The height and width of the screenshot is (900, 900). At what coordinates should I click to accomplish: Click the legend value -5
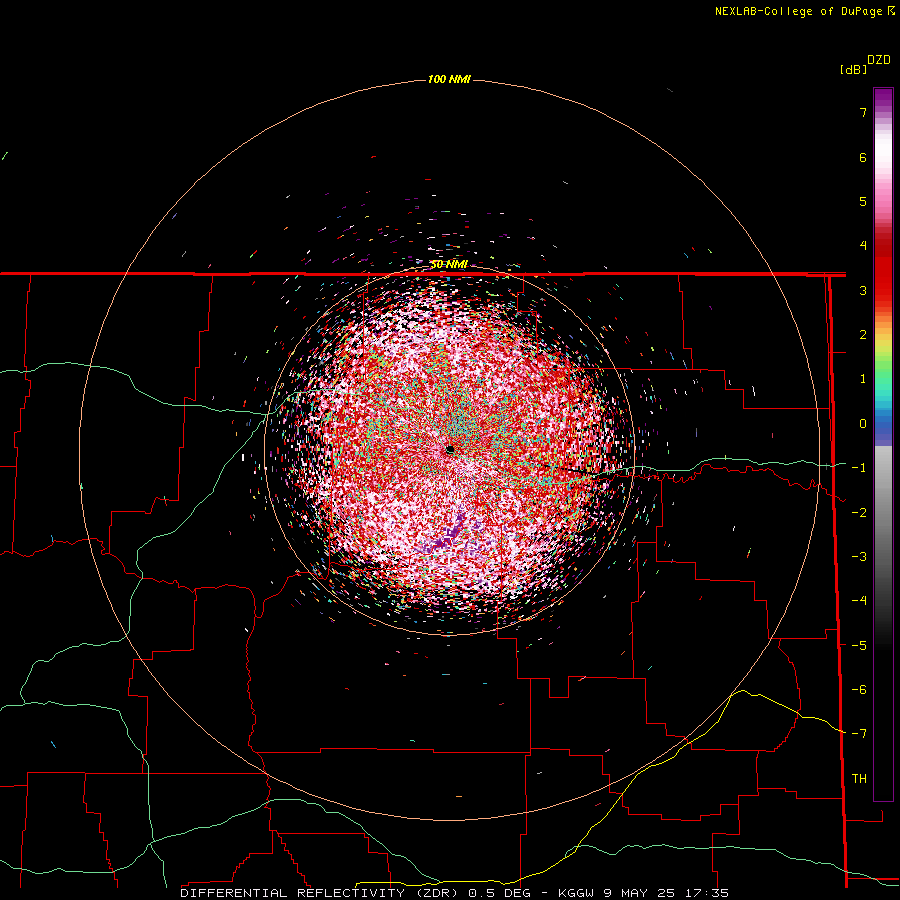tap(859, 646)
